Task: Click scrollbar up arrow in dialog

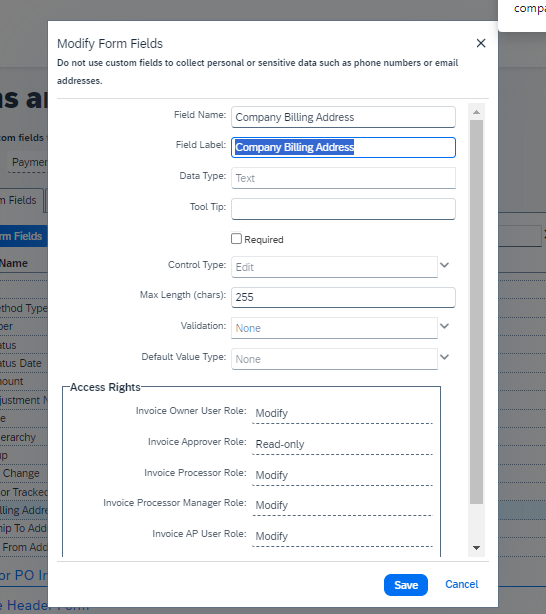Action: pyautogui.click(x=476, y=112)
